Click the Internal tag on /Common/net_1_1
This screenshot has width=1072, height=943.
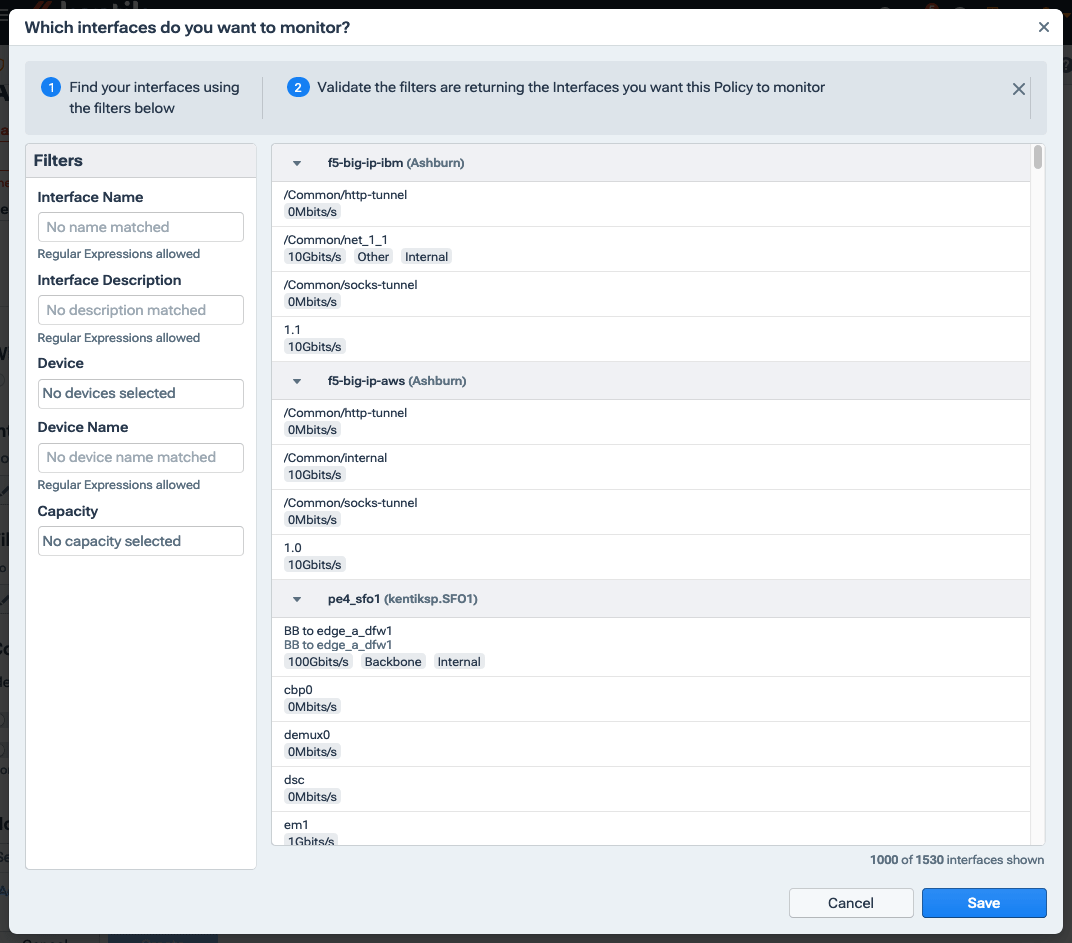426,256
